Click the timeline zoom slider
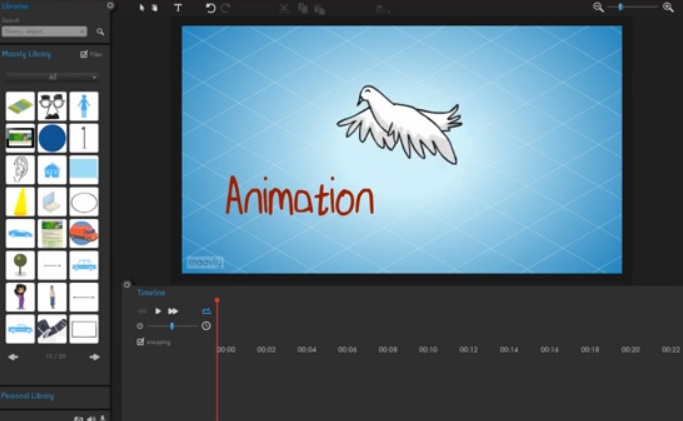The image size is (683, 421). coord(171,326)
